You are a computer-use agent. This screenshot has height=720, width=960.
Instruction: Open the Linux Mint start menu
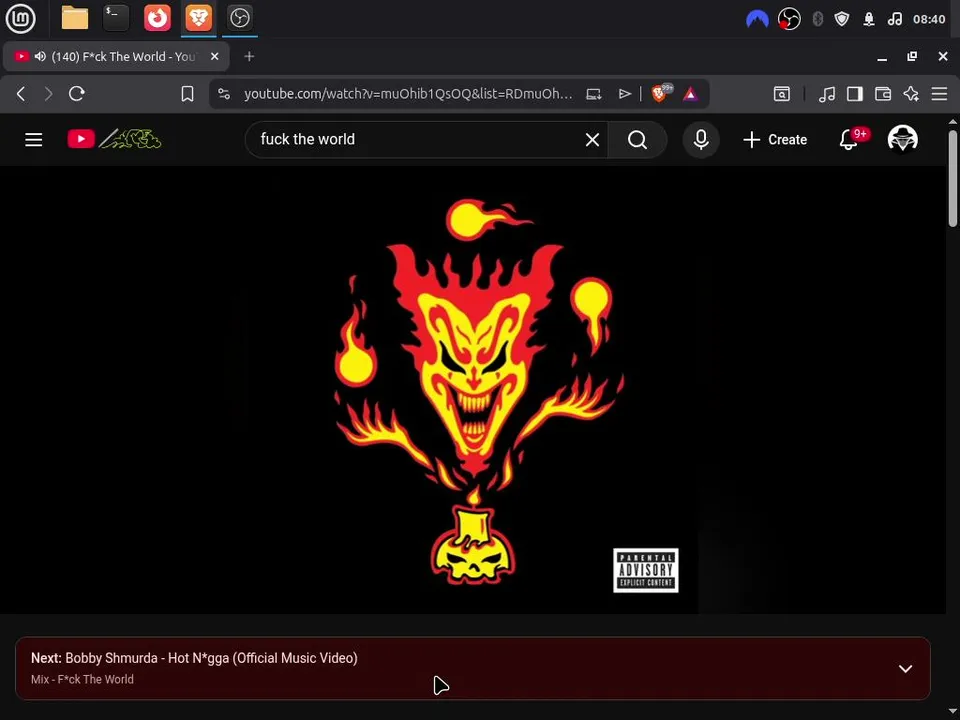coord(20,18)
